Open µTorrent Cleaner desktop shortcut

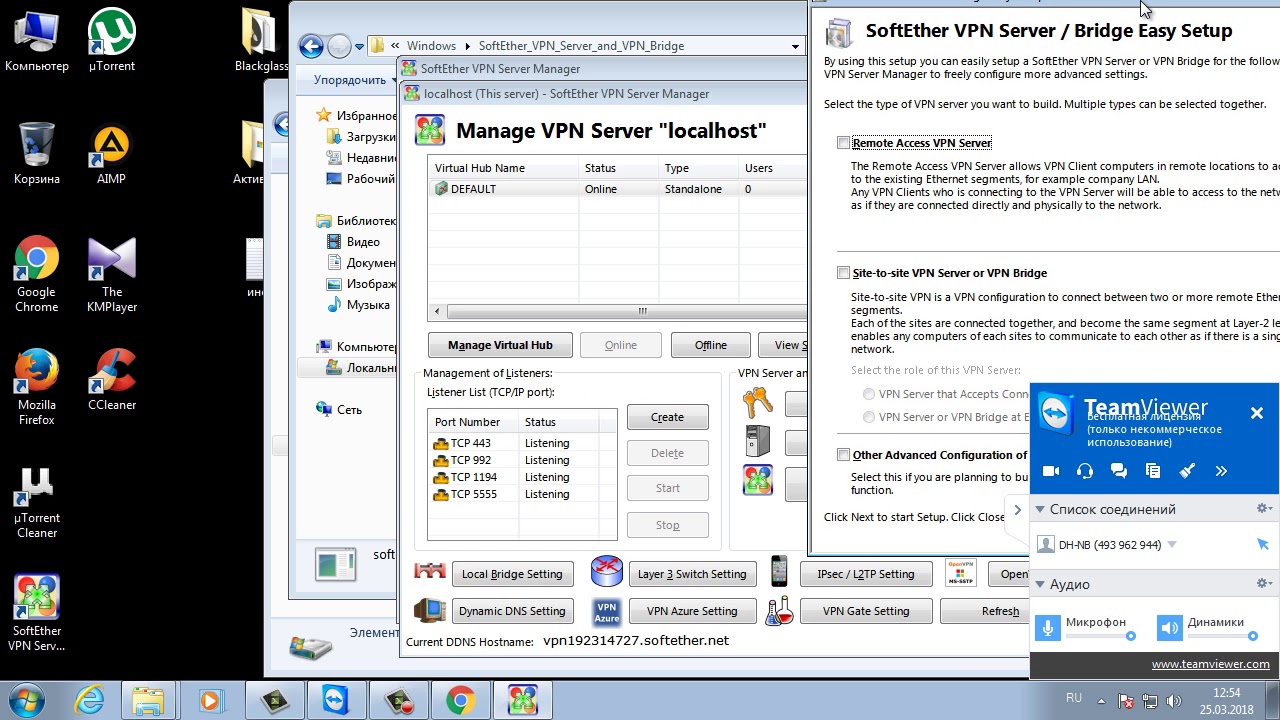click(37, 500)
